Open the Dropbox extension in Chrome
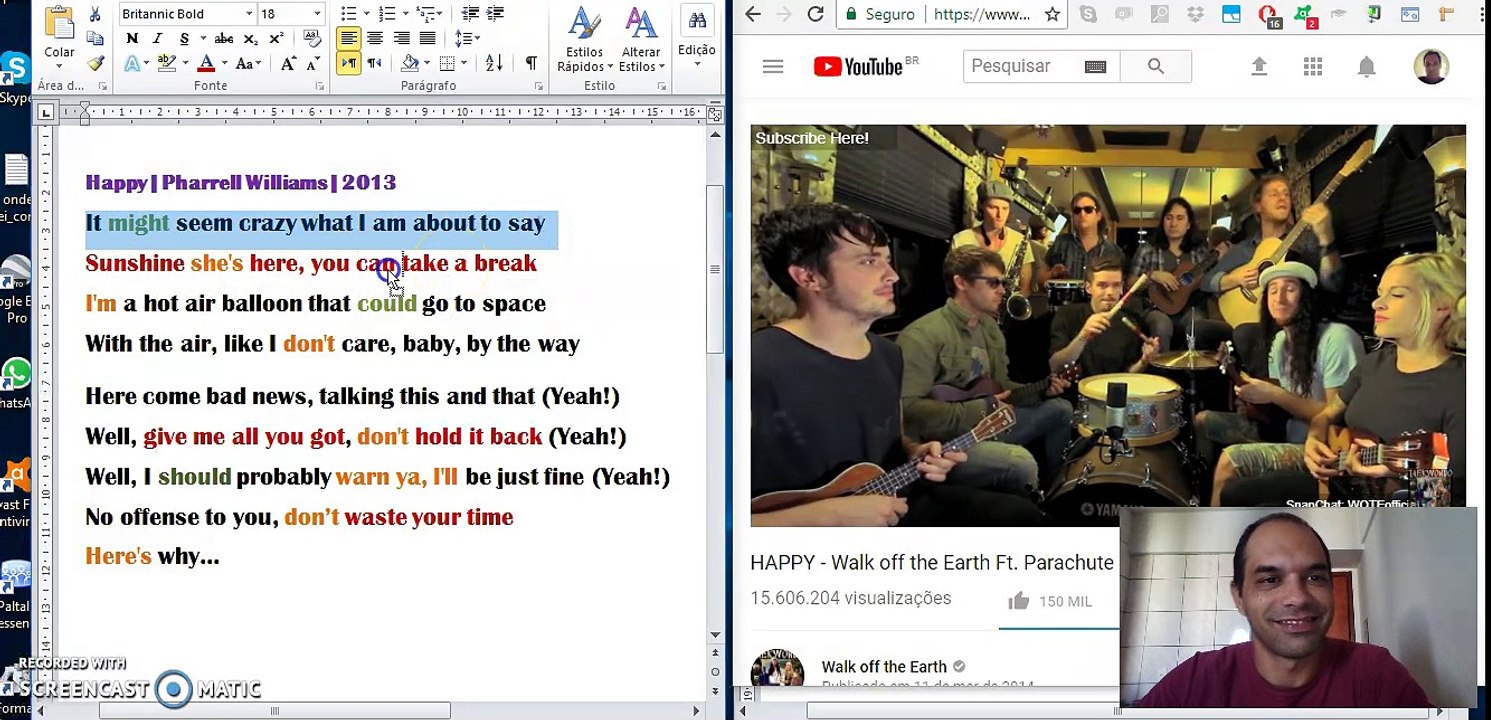The width and height of the screenshot is (1491, 720). (x=1196, y=14)
